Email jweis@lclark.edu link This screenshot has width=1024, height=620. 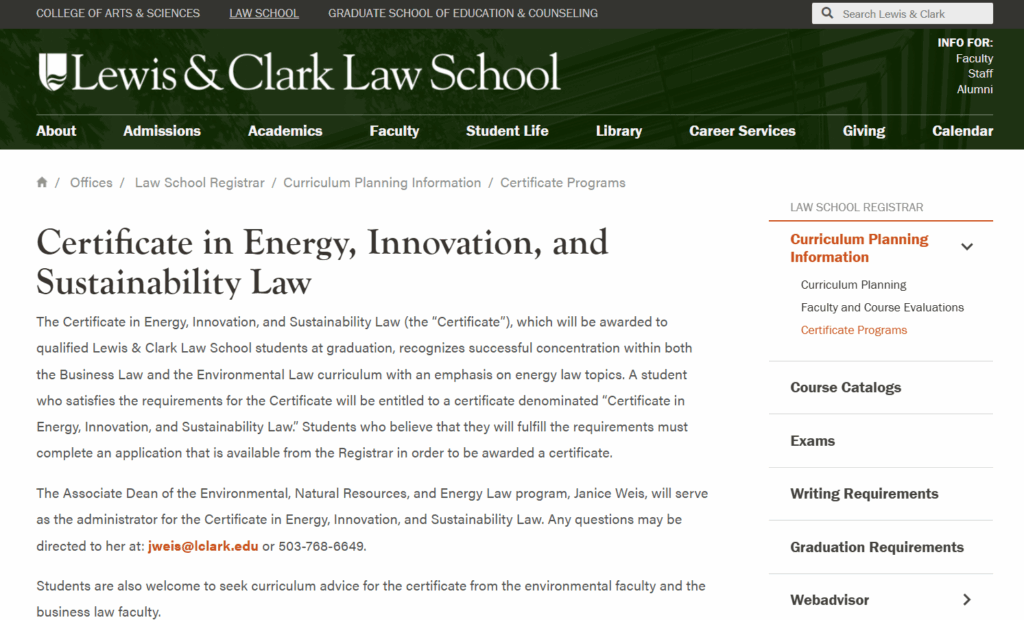point(203,546)
